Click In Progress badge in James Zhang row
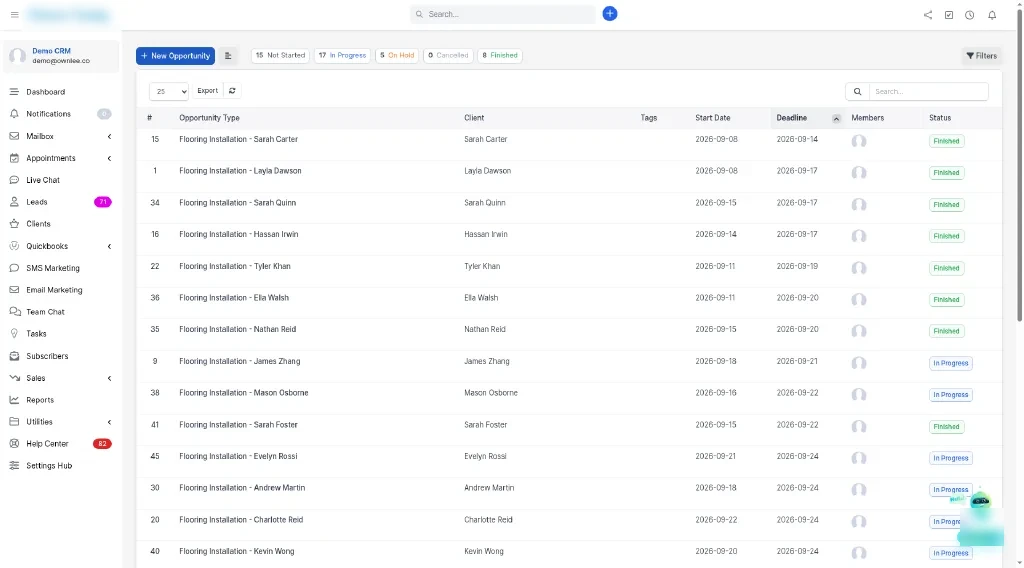 tap(950, 363)
